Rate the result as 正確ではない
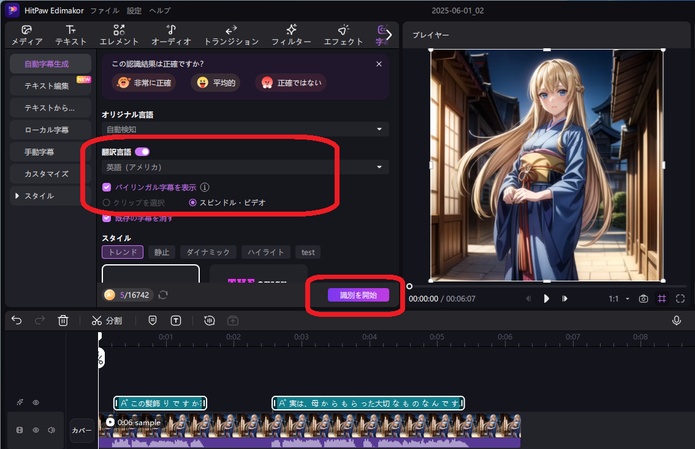The image size is (695, 449). (291, 83)
